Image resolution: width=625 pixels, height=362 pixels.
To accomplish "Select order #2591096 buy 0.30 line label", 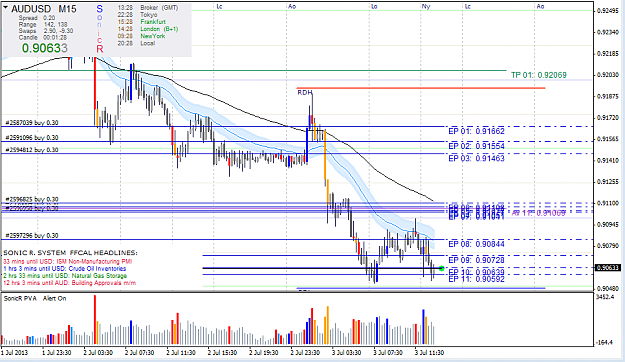I will click(x=32, y=138).
